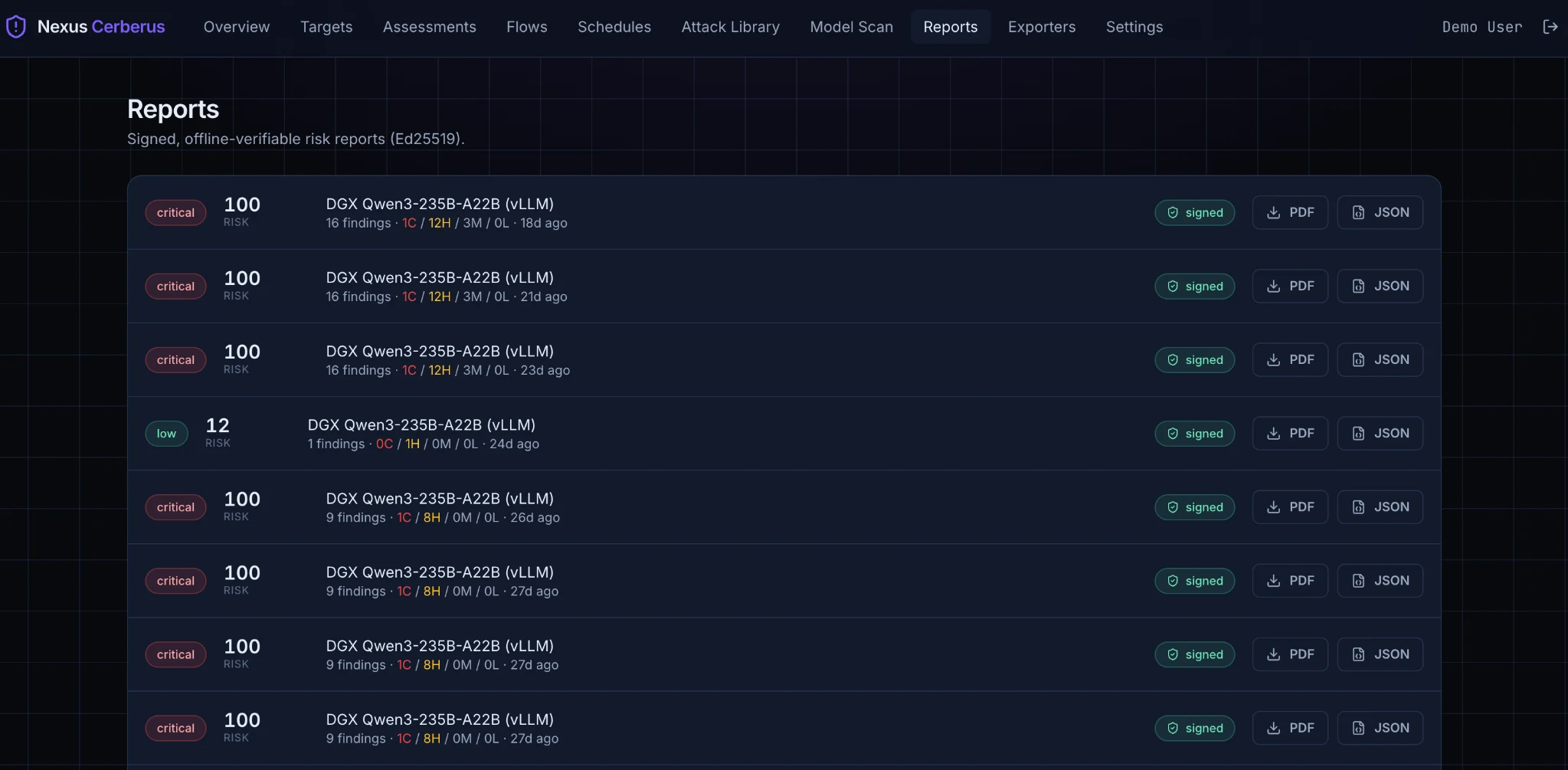1568x770 pixels.
Task: Click the Nexus Cerberus shield logo icon
Action: point(16,27)
